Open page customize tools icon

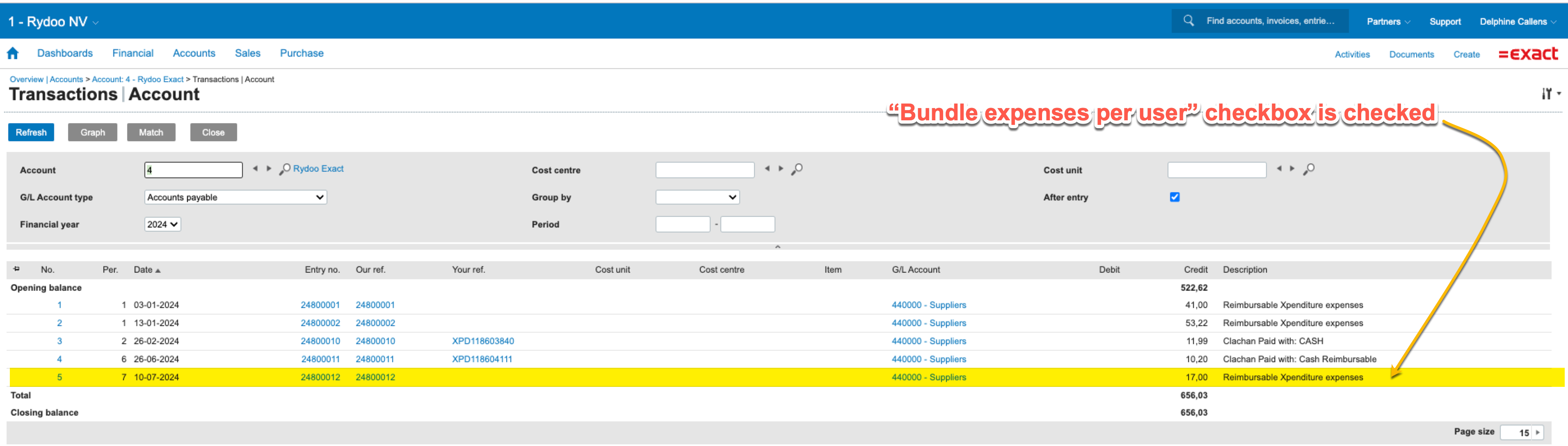(1547, 94)
